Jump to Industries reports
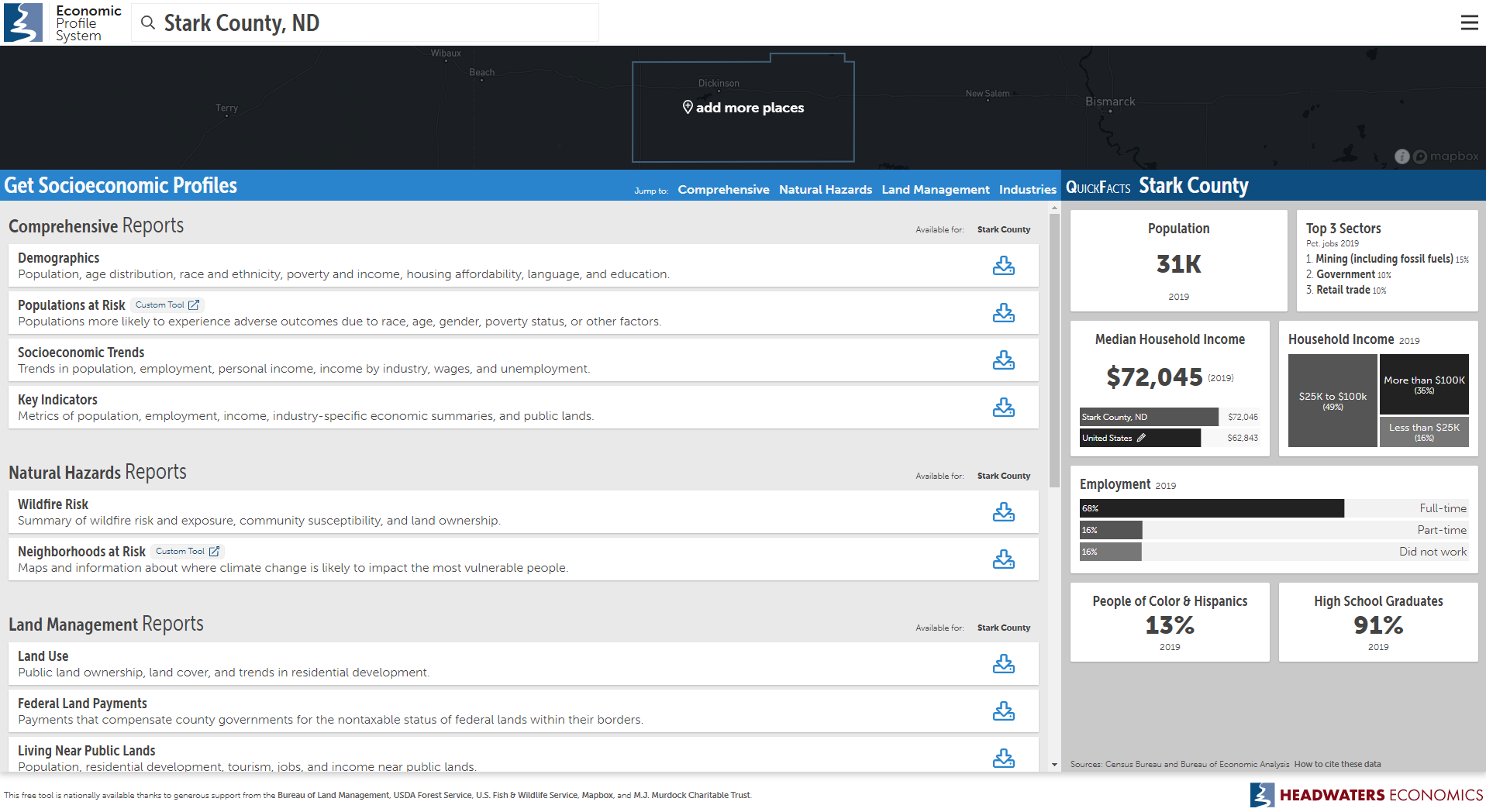Viewport: 1486px width, 812px height. point(1028,190)
